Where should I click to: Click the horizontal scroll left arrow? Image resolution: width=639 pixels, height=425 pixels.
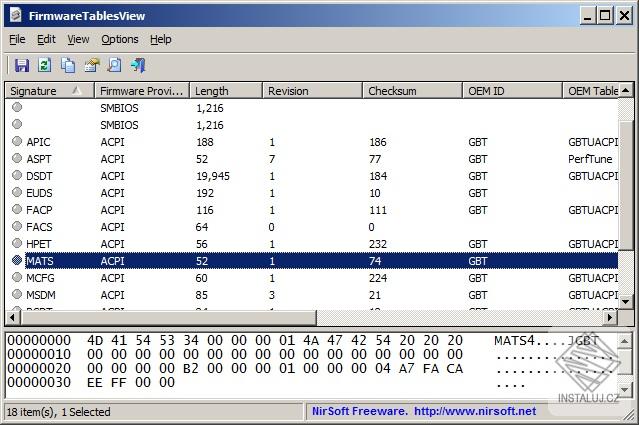pyautogui.click(x=13, y=317)
